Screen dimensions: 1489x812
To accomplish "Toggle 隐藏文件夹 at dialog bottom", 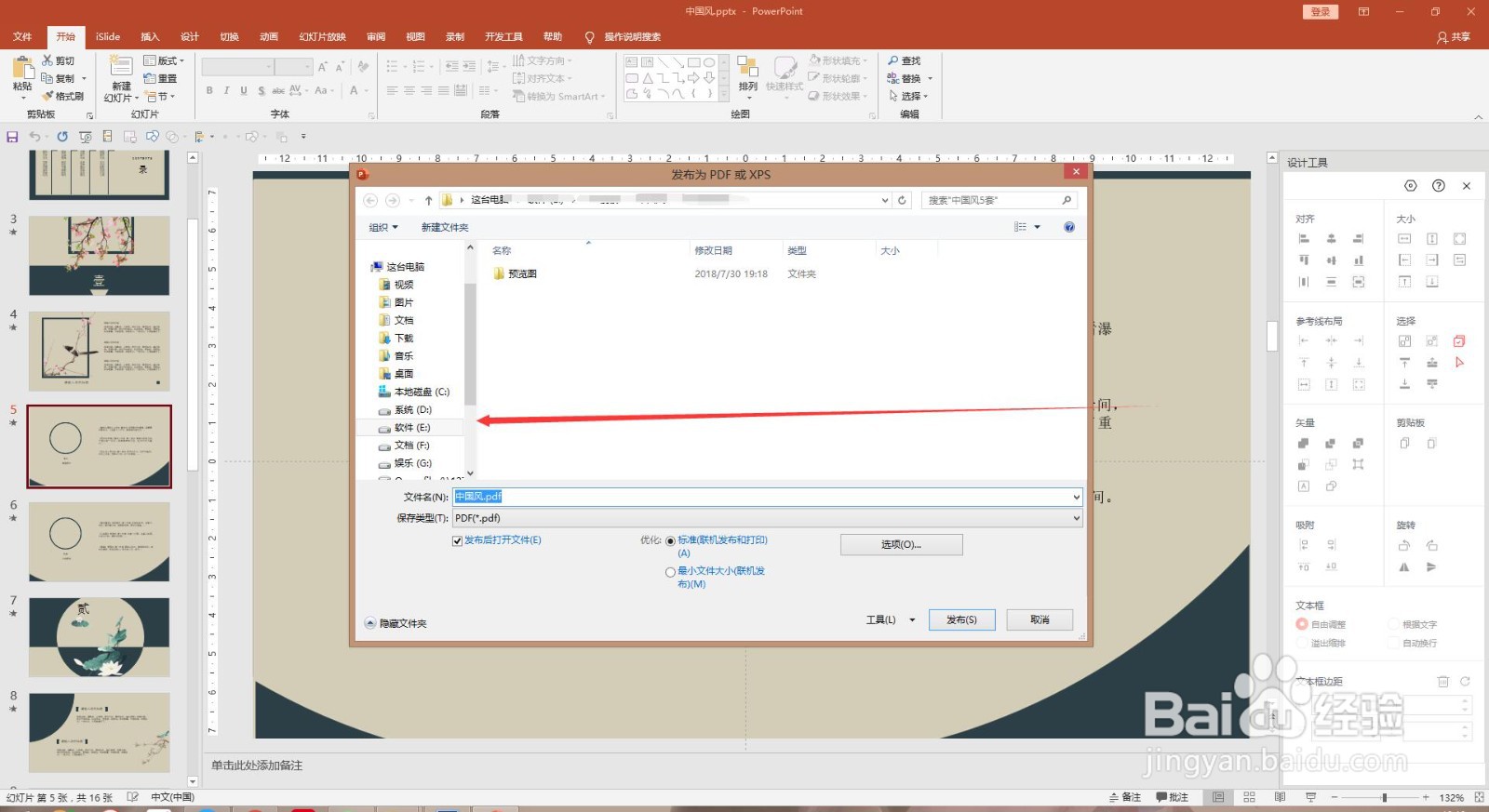I will pyautogui.click(x=396, y=623).
